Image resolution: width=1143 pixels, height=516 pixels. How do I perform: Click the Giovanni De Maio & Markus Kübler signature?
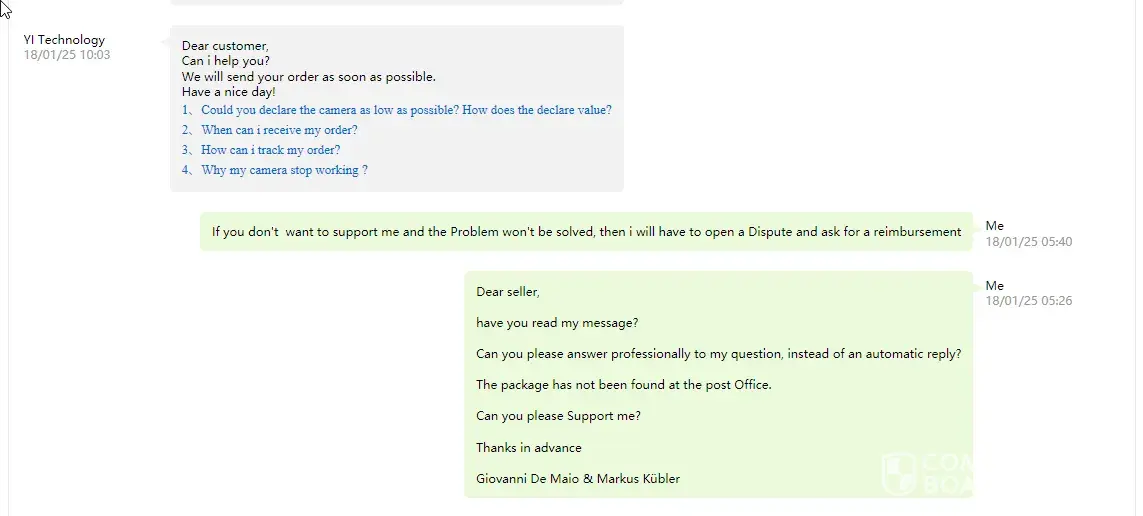[x=577, y=479]
